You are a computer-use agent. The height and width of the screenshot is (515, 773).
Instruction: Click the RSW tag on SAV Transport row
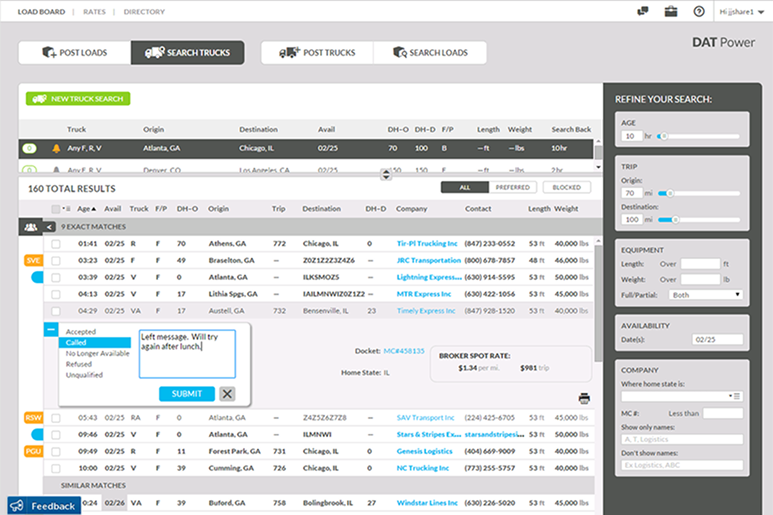34,418
